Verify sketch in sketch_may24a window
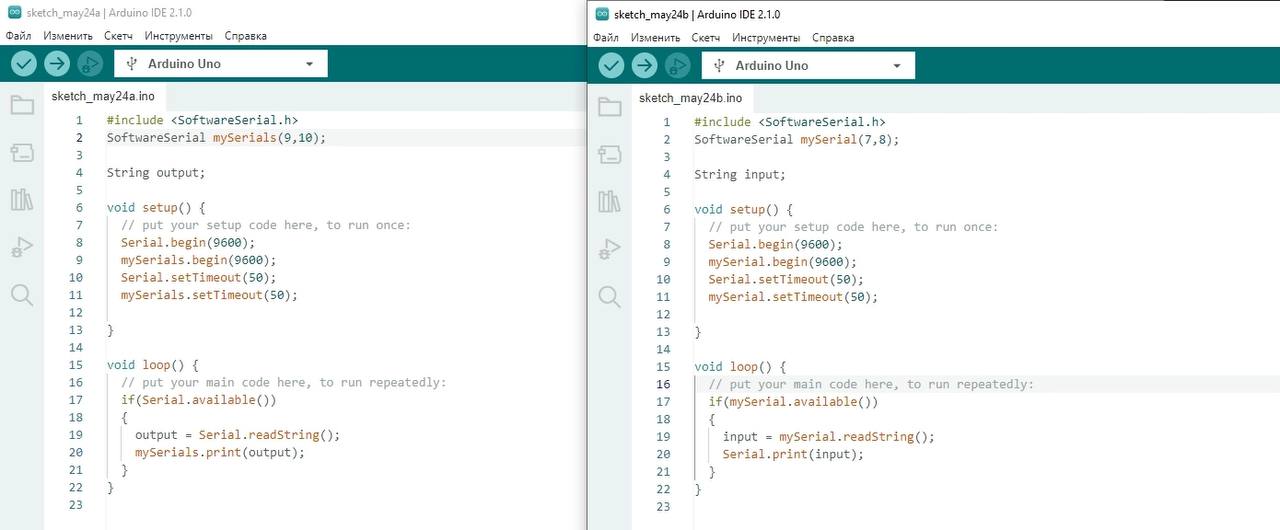The width and height of the screenshot is (1280, 530). click(23, 64)
